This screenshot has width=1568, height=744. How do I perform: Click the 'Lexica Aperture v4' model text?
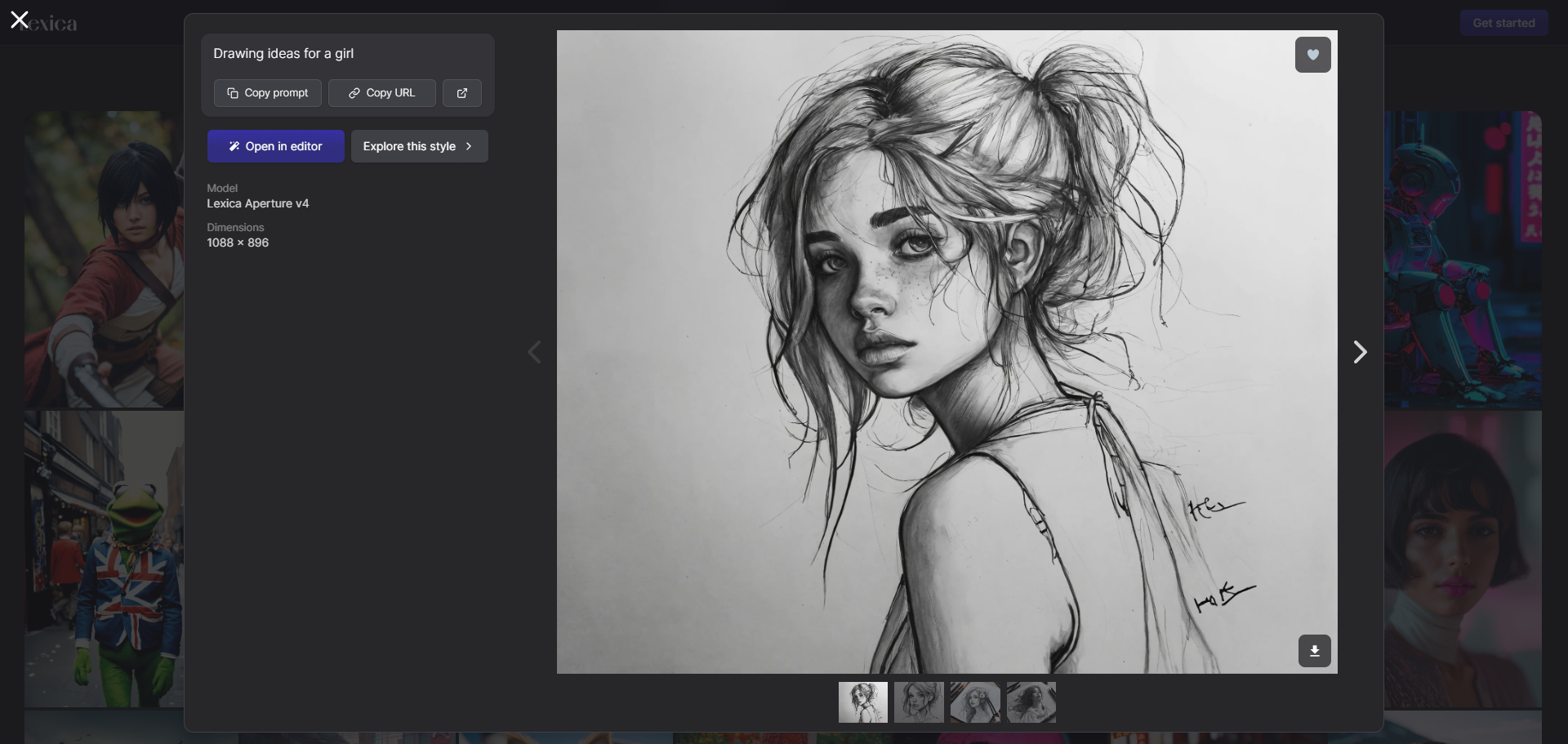click(x=258, y=203)
